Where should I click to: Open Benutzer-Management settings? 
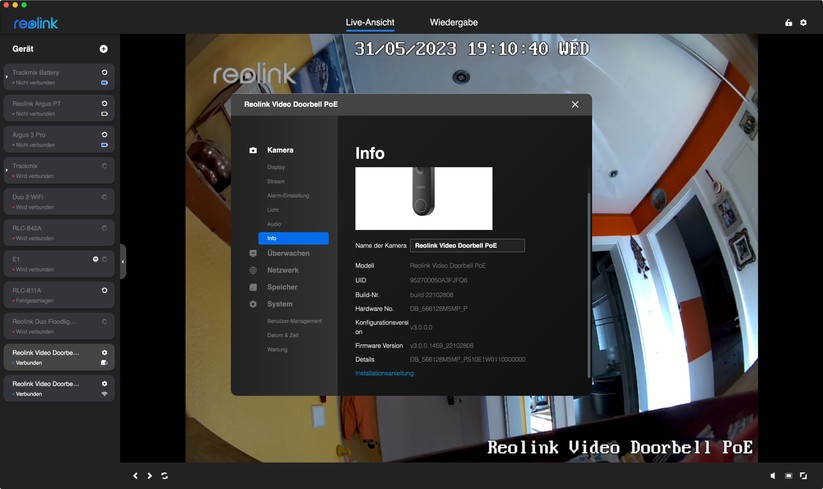tap(294, 321)
